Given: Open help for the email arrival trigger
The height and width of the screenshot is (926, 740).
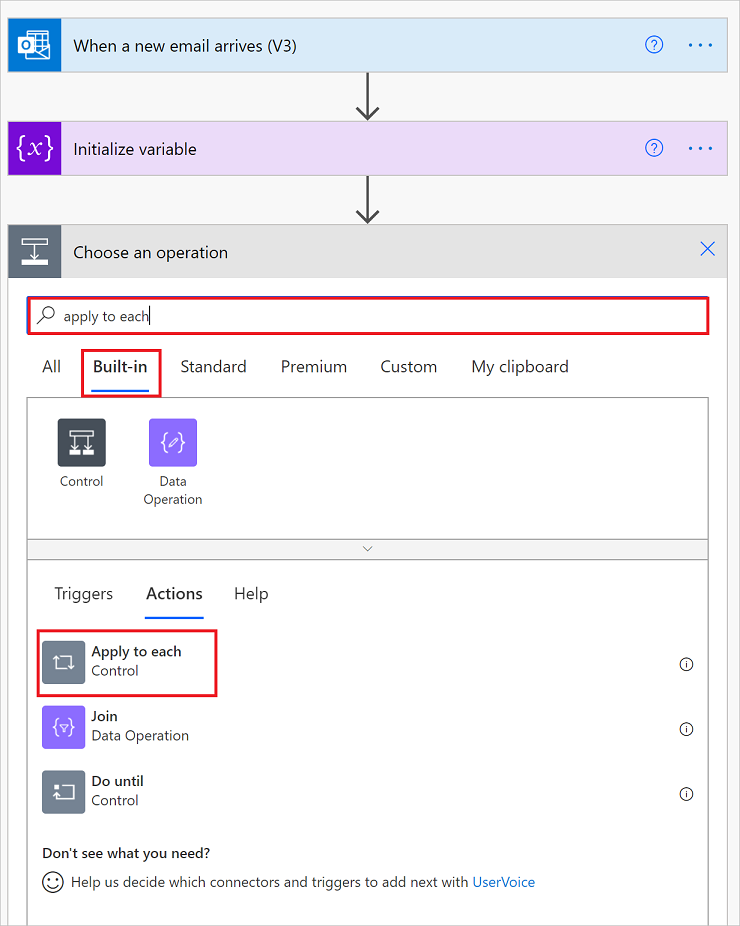Looking at the screenshot, I should coord(654,44).
